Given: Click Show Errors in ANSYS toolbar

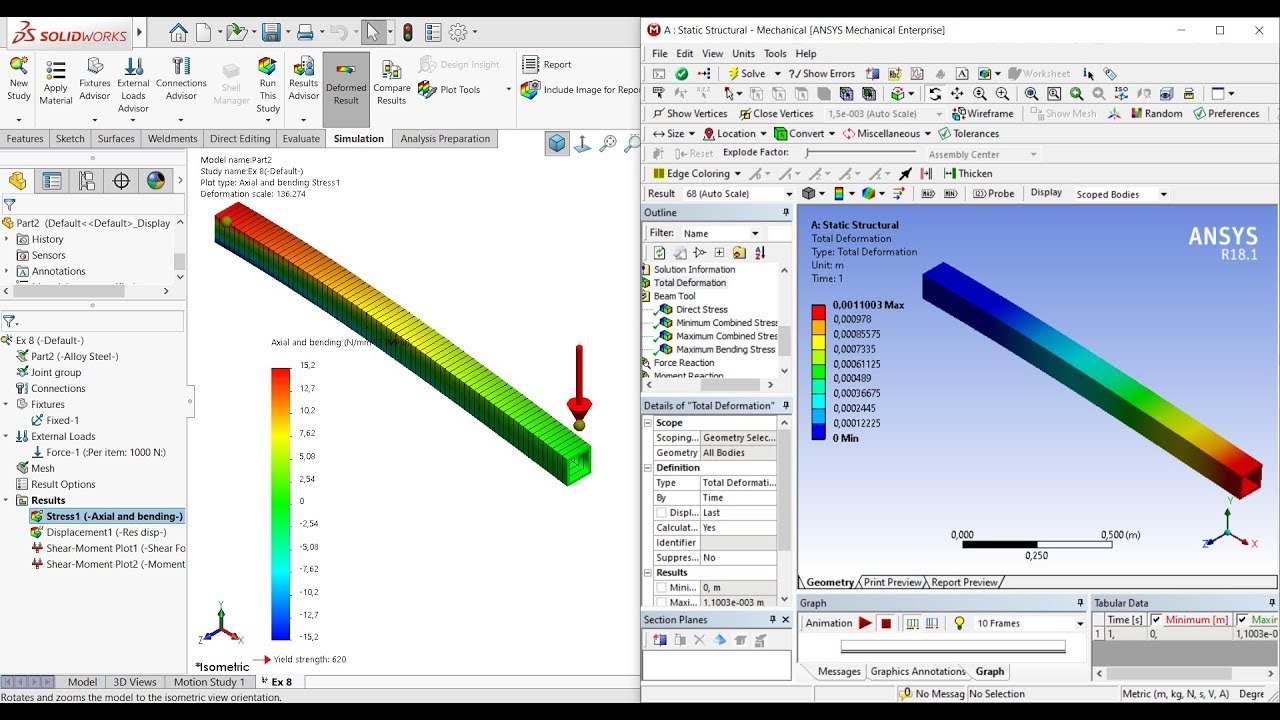Looking at the screenshot, I should [822, 74].
